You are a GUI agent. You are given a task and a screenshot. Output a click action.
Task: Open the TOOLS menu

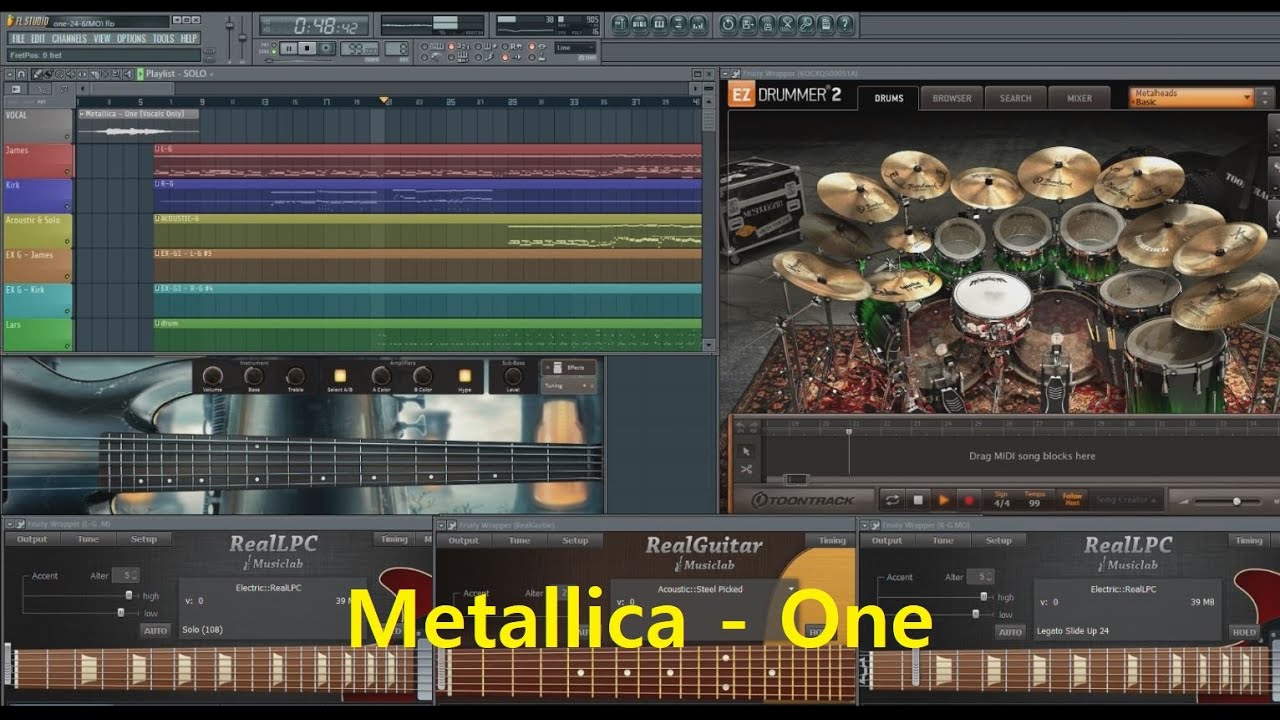163,39
